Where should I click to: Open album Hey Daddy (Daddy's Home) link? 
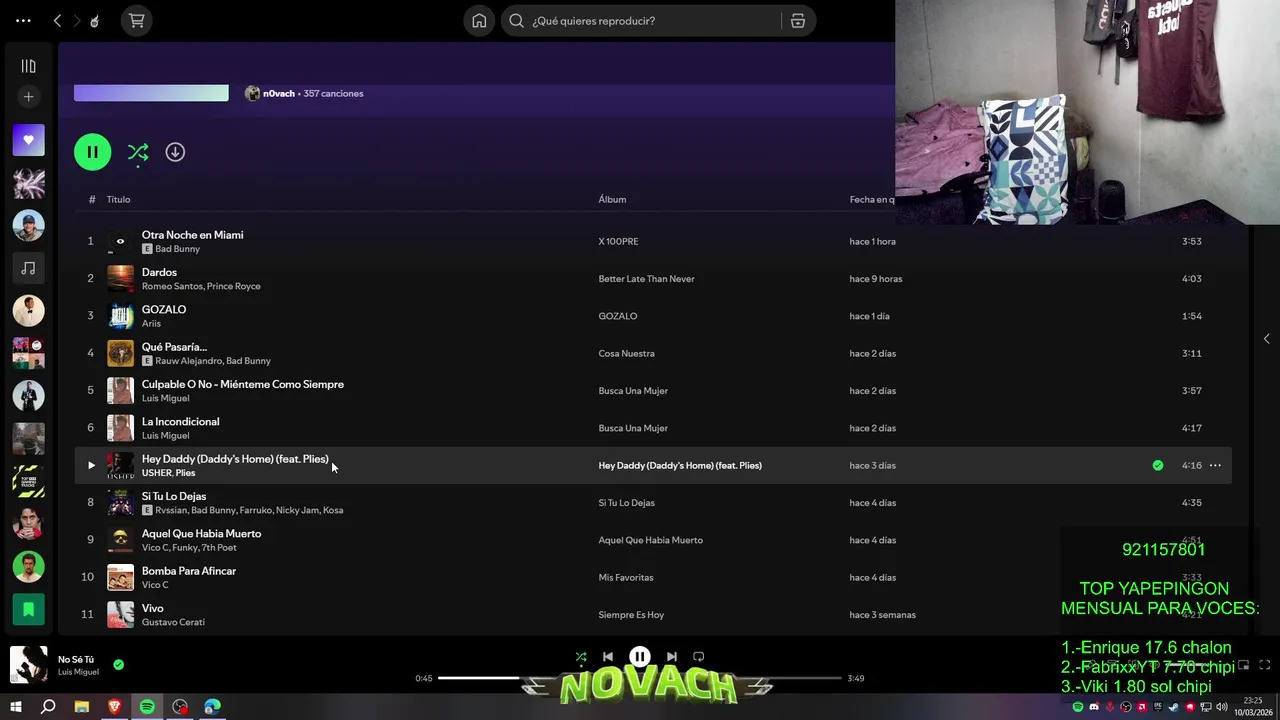click(680, 465)
